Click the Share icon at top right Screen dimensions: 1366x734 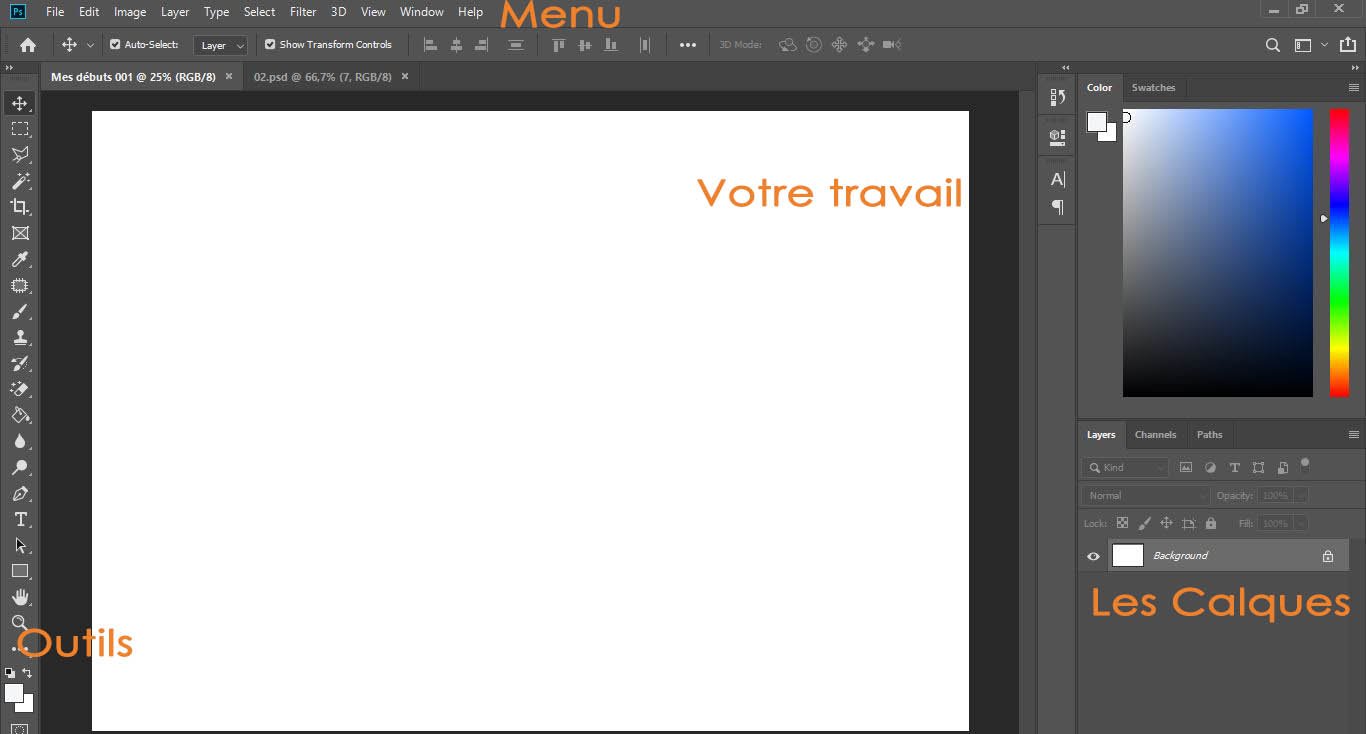(x=1348, y=45)
